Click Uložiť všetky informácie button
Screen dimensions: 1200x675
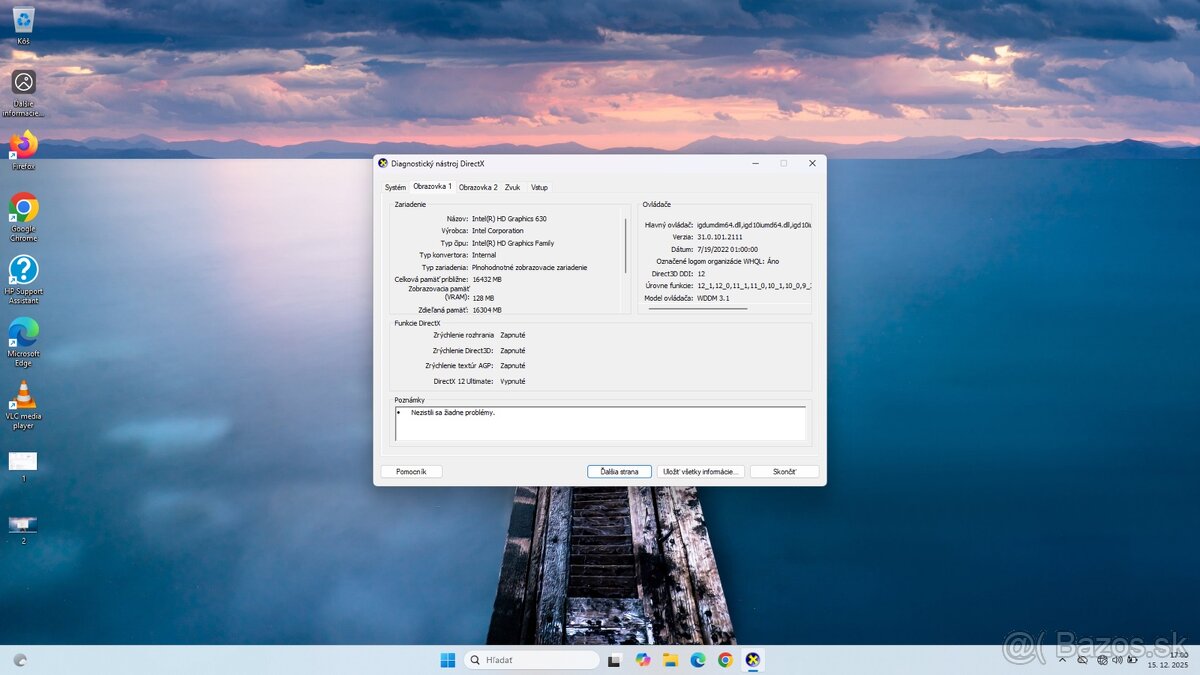(x=701, y=471)
